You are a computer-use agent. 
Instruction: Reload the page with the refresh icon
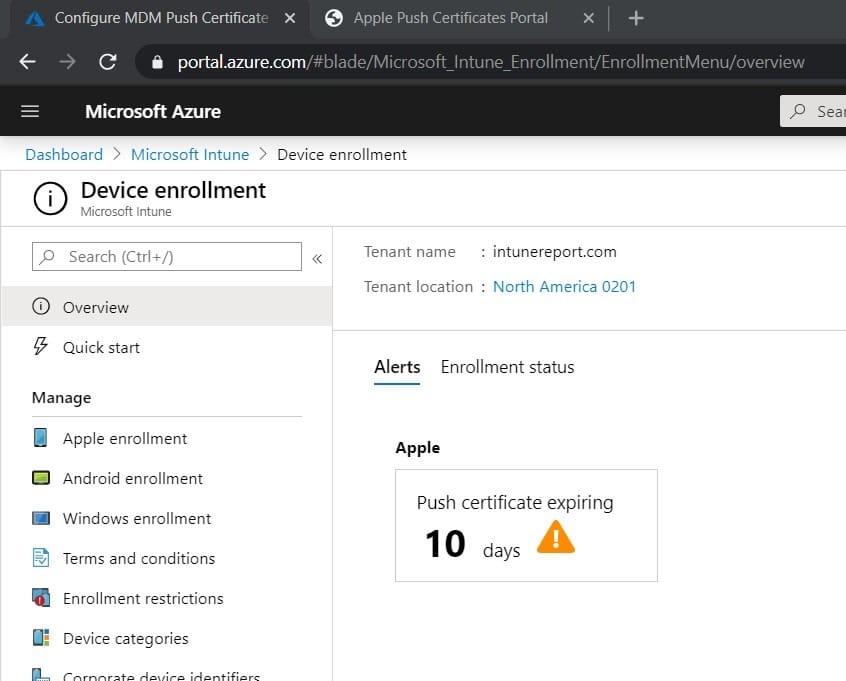108,62
